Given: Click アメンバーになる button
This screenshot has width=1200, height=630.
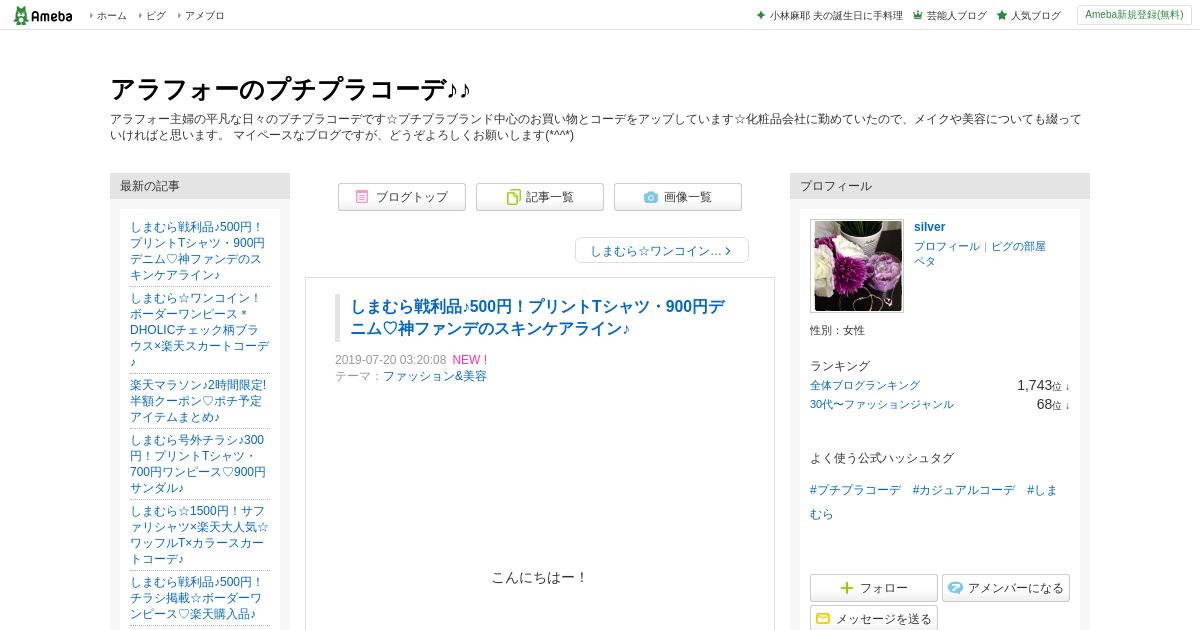Looking at the screenshot, I should (x=1006, y=588).
